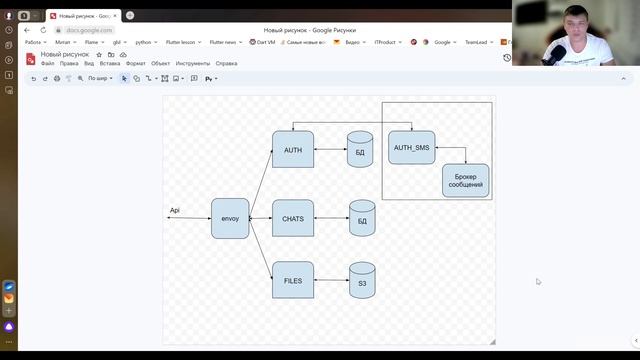Viewport: 640px width, 360px height.
Task: Open the history clock in browser sidebar
Action: pyautogui.click(x=9, y=30)
